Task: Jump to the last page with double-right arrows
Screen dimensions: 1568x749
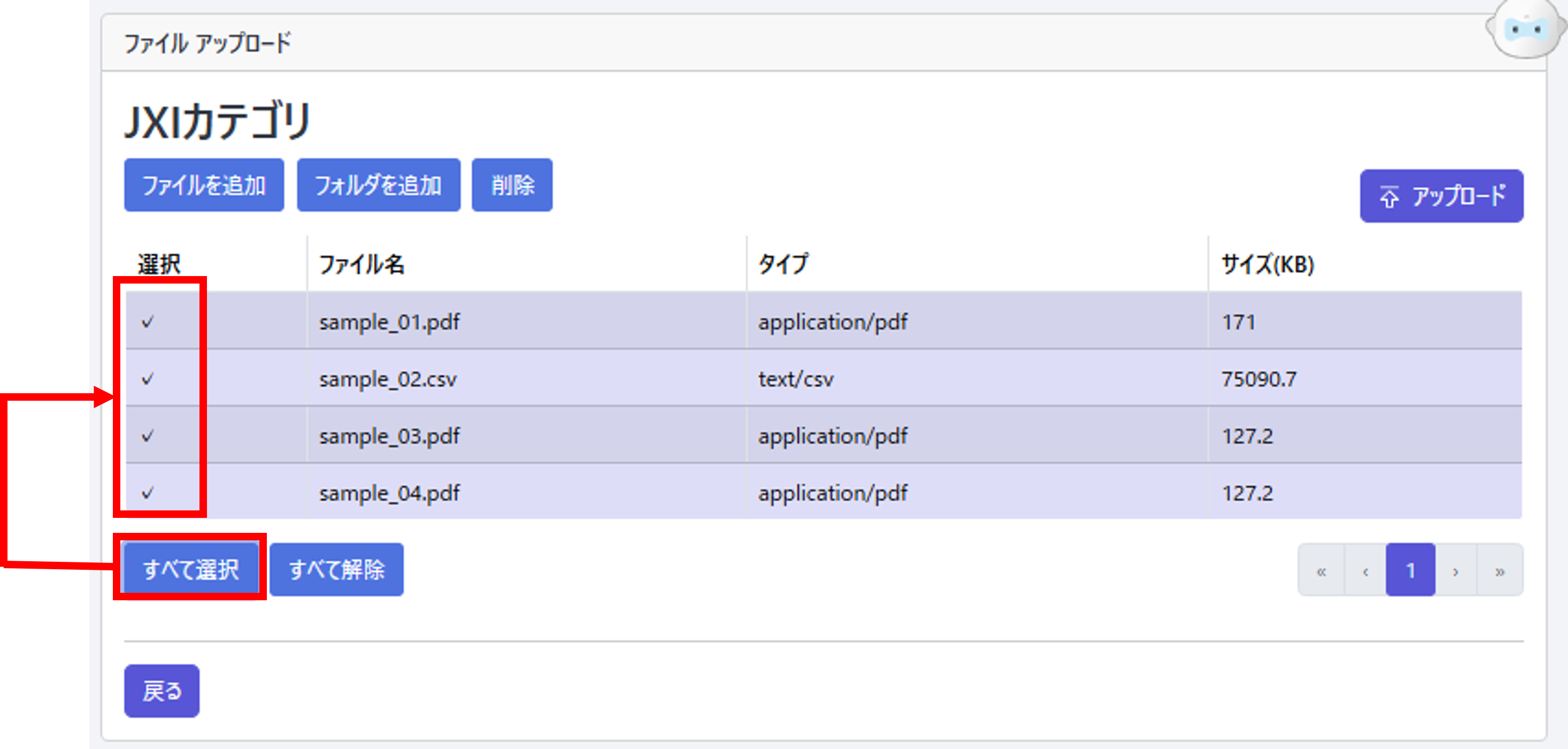Action: [1500, 571]
